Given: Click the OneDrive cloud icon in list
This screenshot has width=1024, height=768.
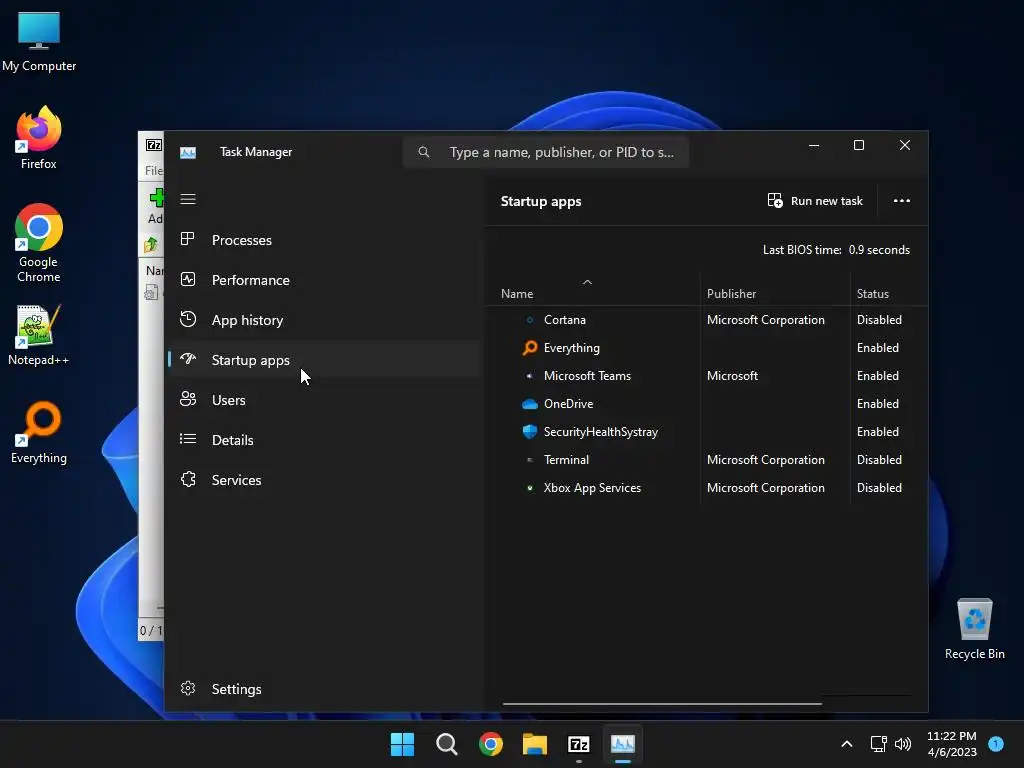Looking at the screenshot, I should [x=530, y=404].
